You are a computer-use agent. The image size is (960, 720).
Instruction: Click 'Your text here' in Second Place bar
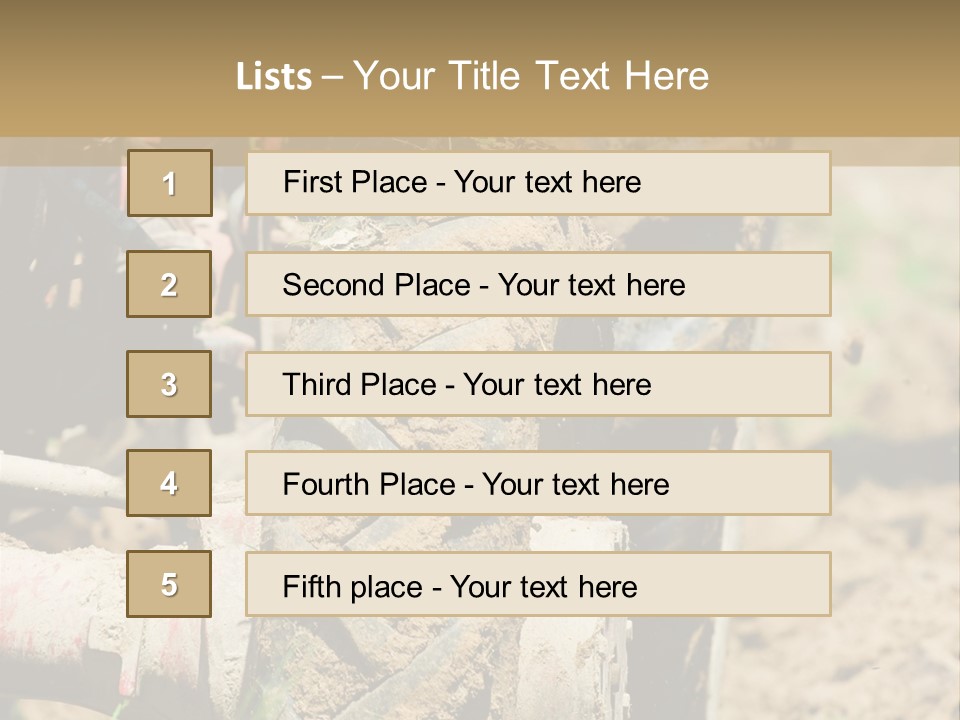point(591,285)
